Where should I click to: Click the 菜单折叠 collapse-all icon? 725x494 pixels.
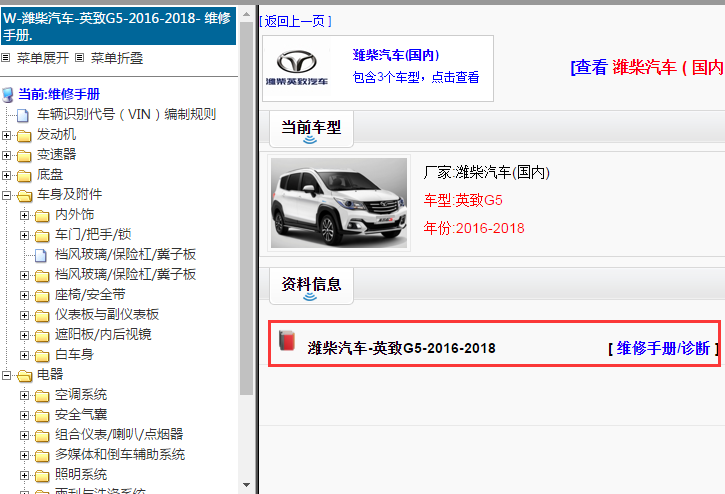point(80,58)
